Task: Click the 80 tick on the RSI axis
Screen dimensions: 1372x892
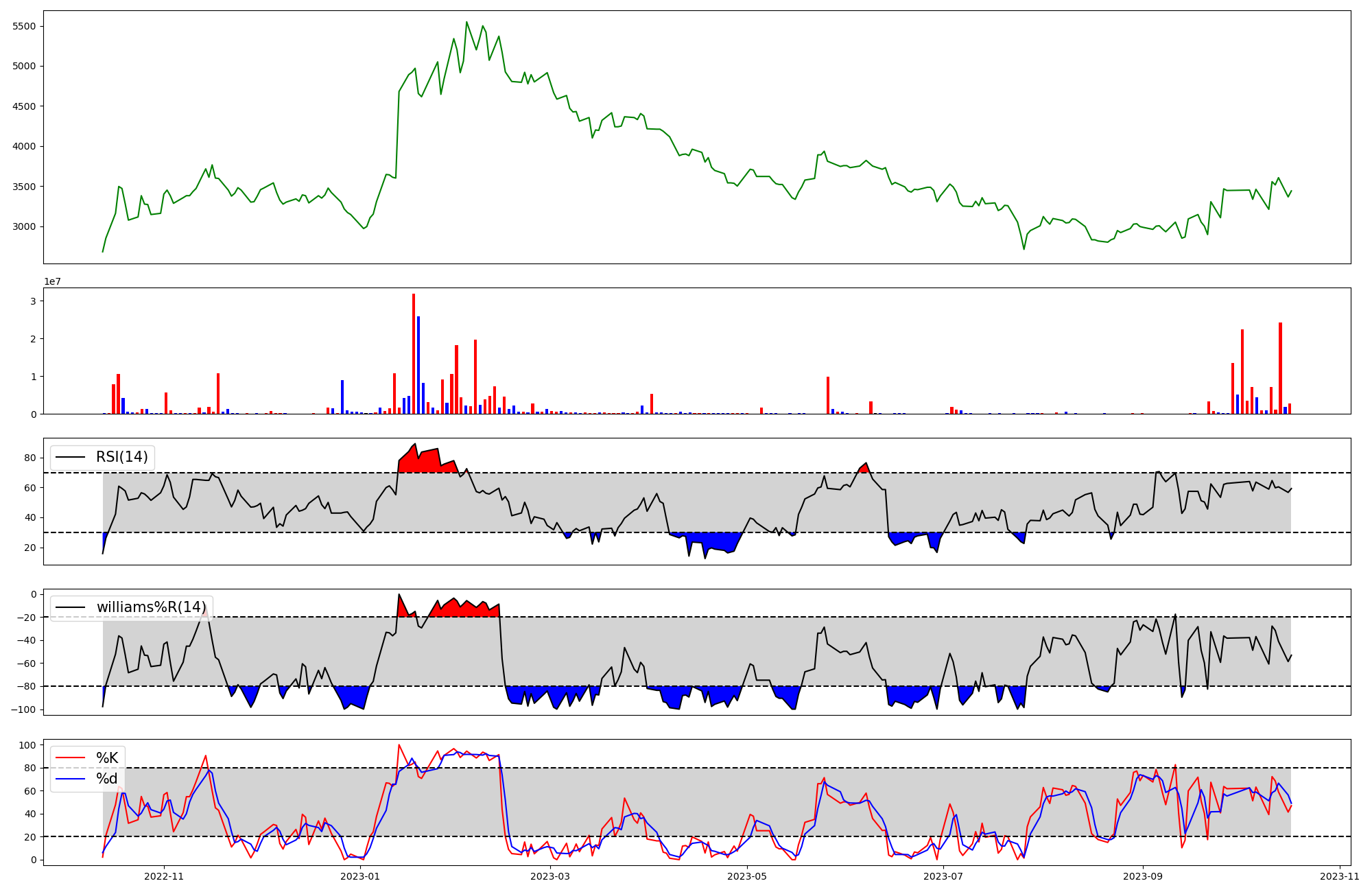Action: 30,458
